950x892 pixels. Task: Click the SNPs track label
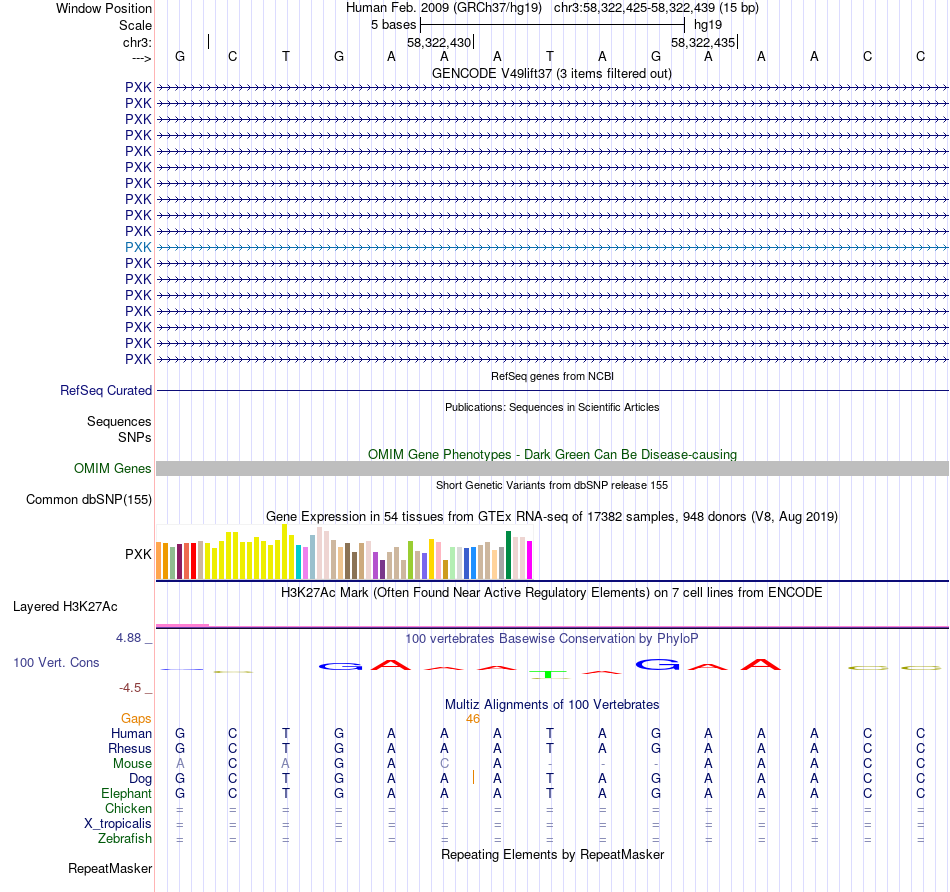pyautogui.click(x=135, y=438)
